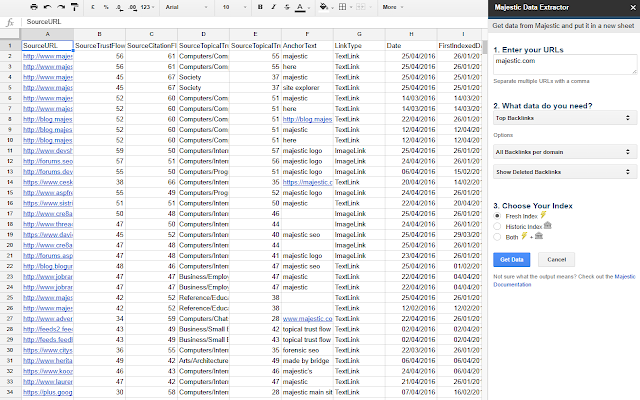This screenshot has height=400, width=640.
Task: Click the Get Data button
Action: tap(511, 259)
